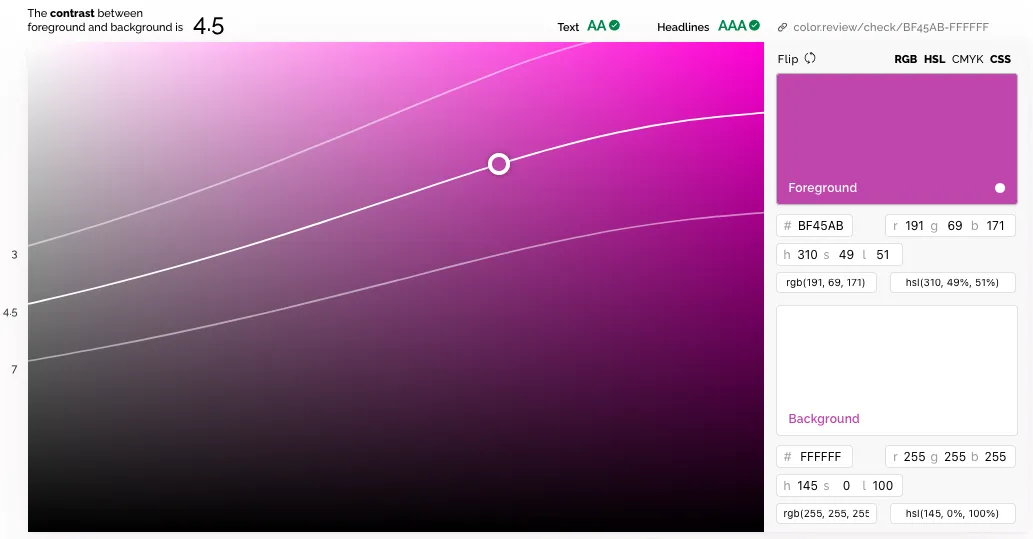Open the color.review/check/BF45AB-FFFFFF link
The image size is (1033, 539).
(x=890, y=27)
